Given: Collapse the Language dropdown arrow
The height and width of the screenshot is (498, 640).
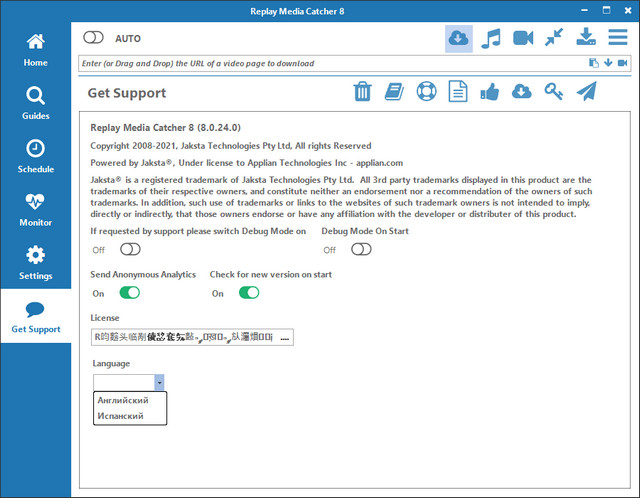Looking at the screenshot, I should (159, 381).
